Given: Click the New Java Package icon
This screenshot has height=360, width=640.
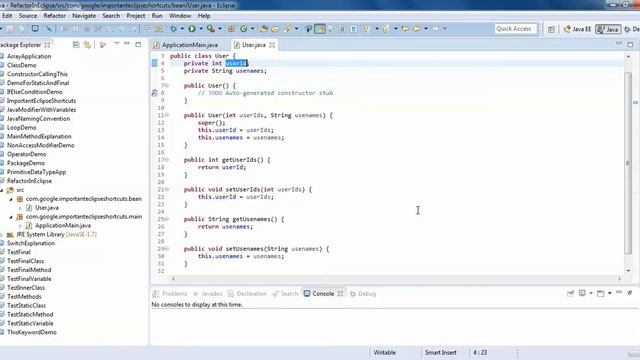Looking at the screenshot, I should click(231, 29).
